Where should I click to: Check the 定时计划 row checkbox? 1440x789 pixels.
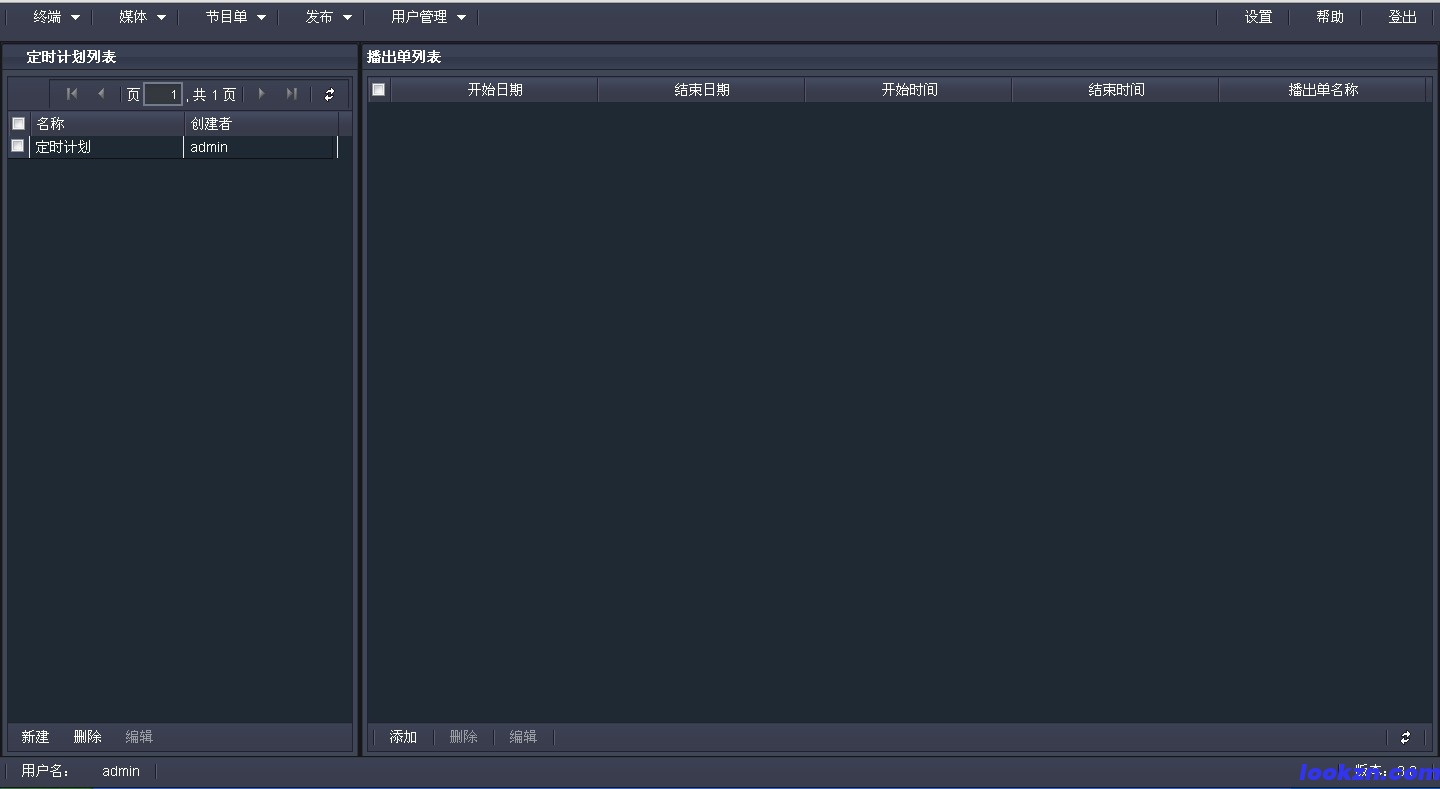tap(18, 146)
